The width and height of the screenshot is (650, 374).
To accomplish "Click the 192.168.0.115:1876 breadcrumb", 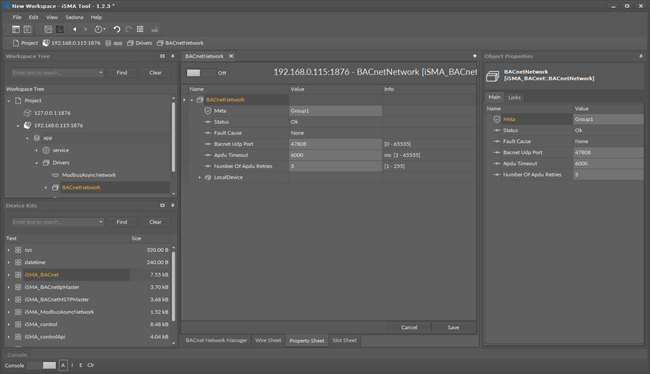I will [x=71, y=43].
